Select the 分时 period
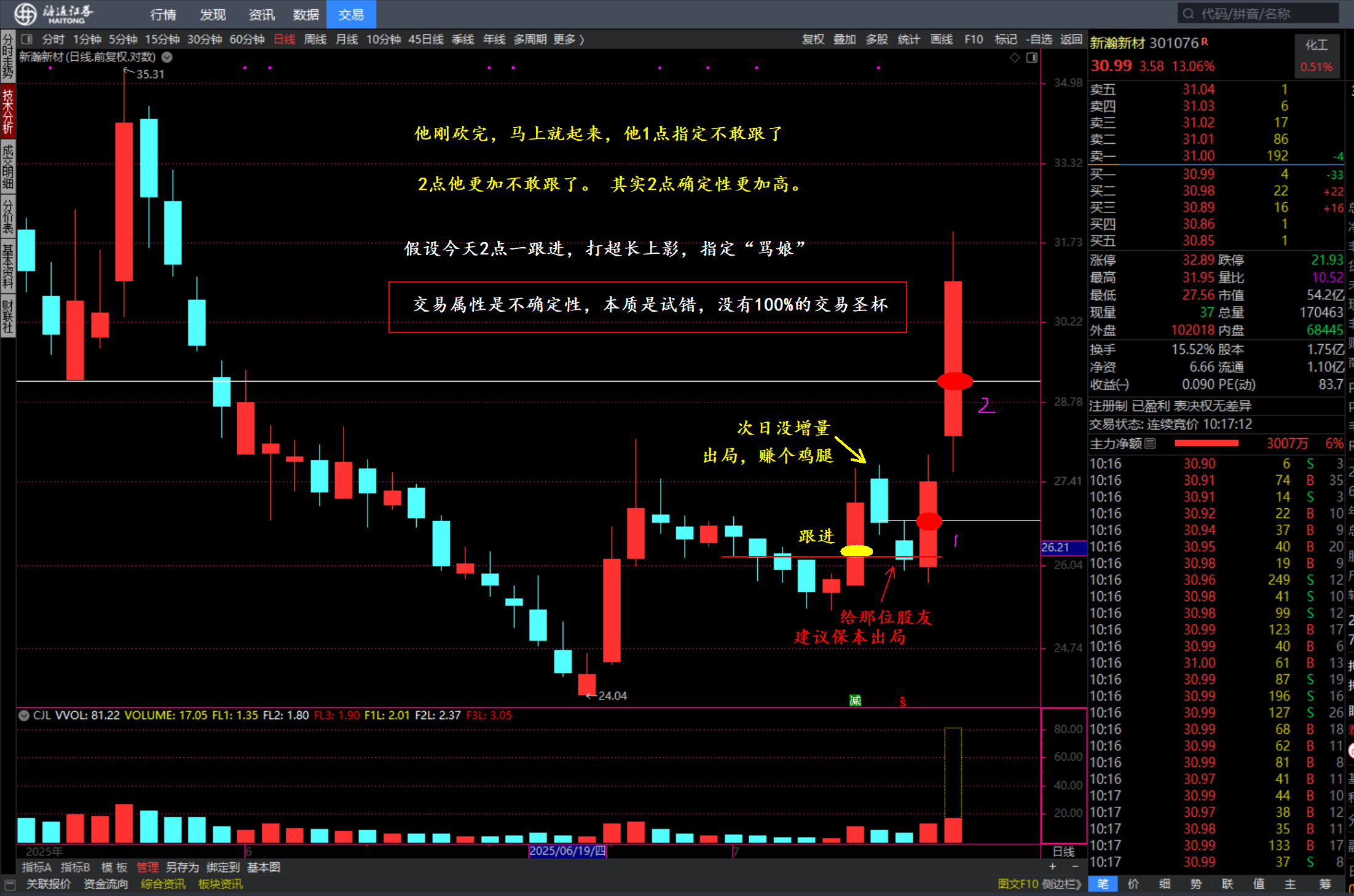Viewport: 1354px width, 896px height. 53,39
